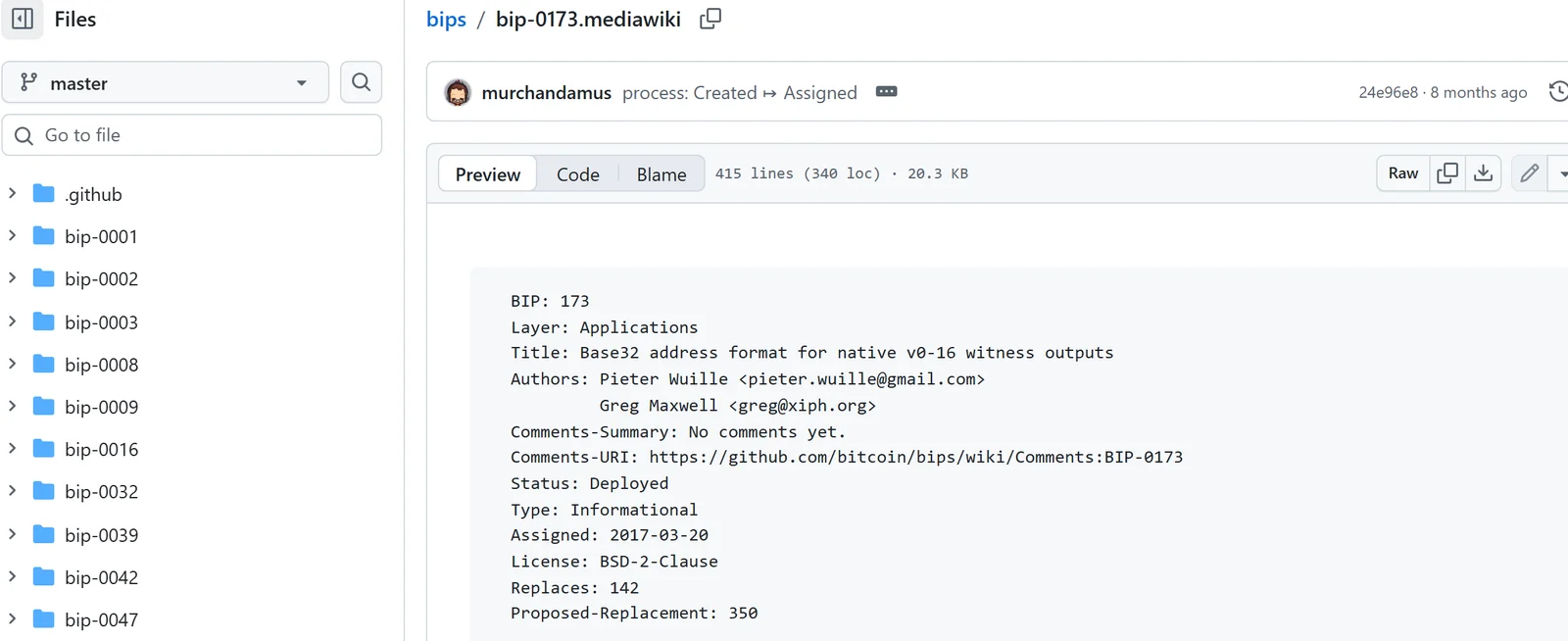Expand the bip-0032 folder chevron

click(12, 490)
